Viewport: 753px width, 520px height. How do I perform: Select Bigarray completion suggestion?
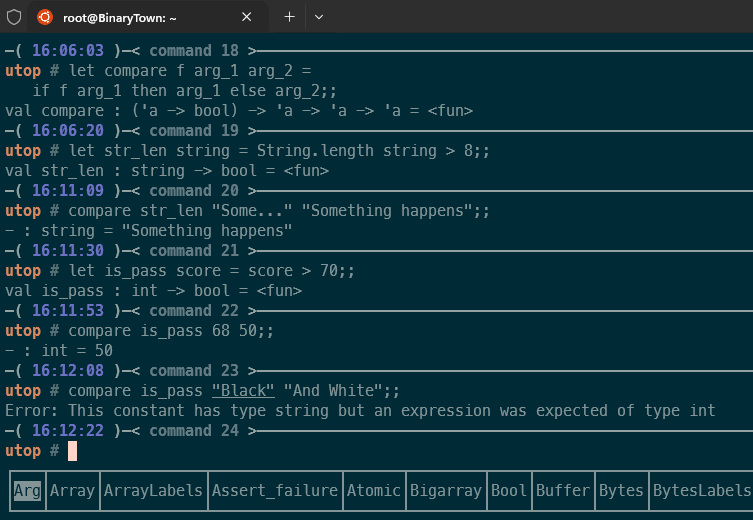pyautogui.click(x=445, y=491)
